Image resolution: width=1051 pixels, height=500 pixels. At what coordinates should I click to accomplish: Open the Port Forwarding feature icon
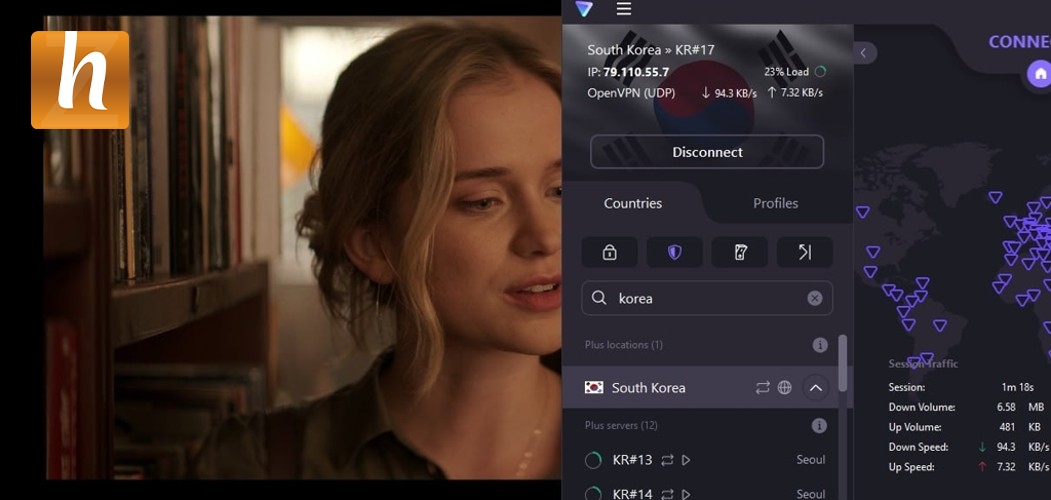805,252
